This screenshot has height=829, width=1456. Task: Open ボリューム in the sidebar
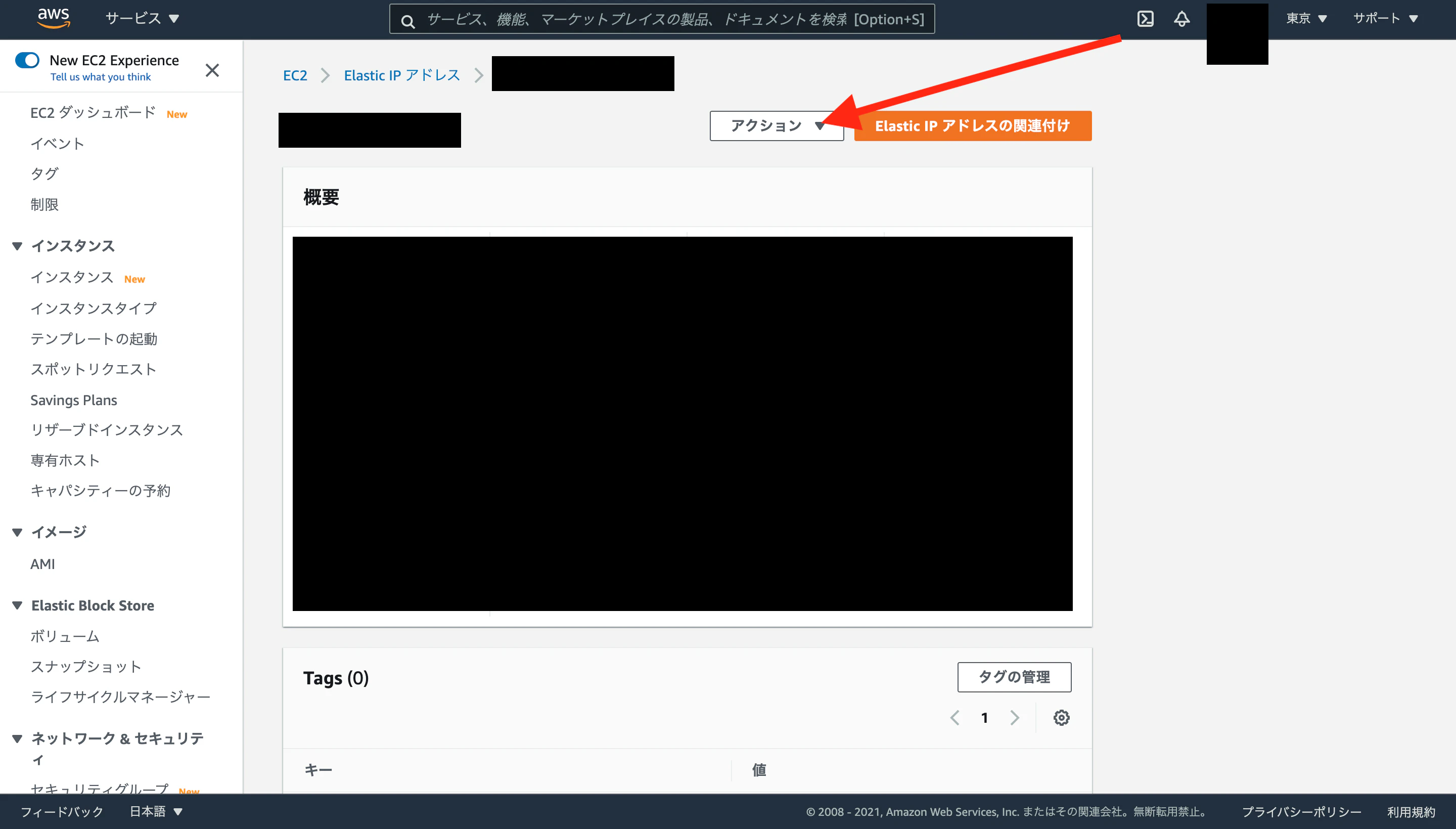coord(65,636)
